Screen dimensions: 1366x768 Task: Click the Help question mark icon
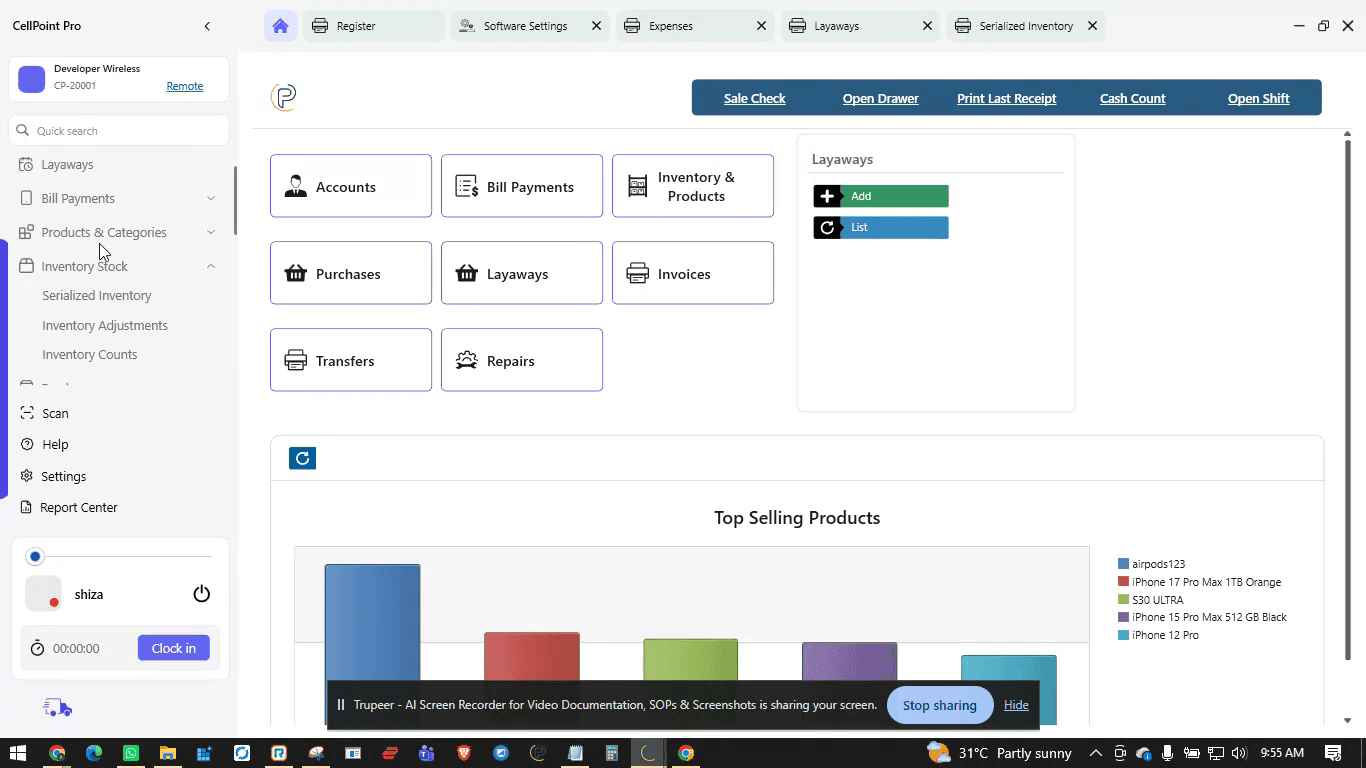[x=27, y=444]
